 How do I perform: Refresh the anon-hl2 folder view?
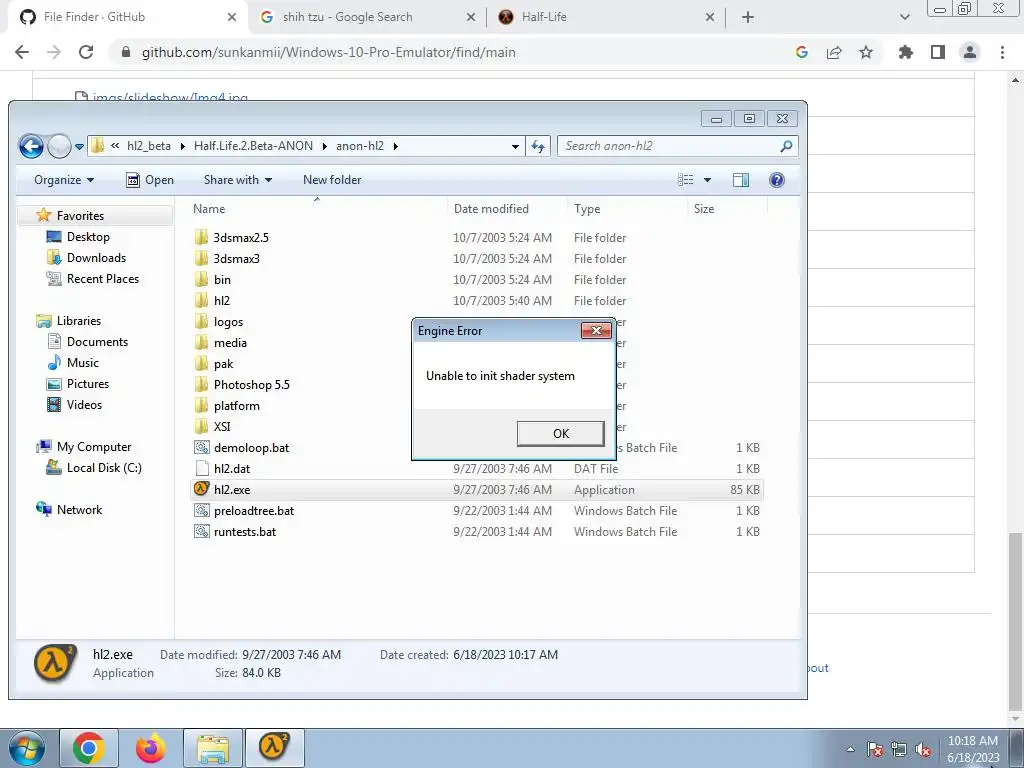(x=538, y=146)
